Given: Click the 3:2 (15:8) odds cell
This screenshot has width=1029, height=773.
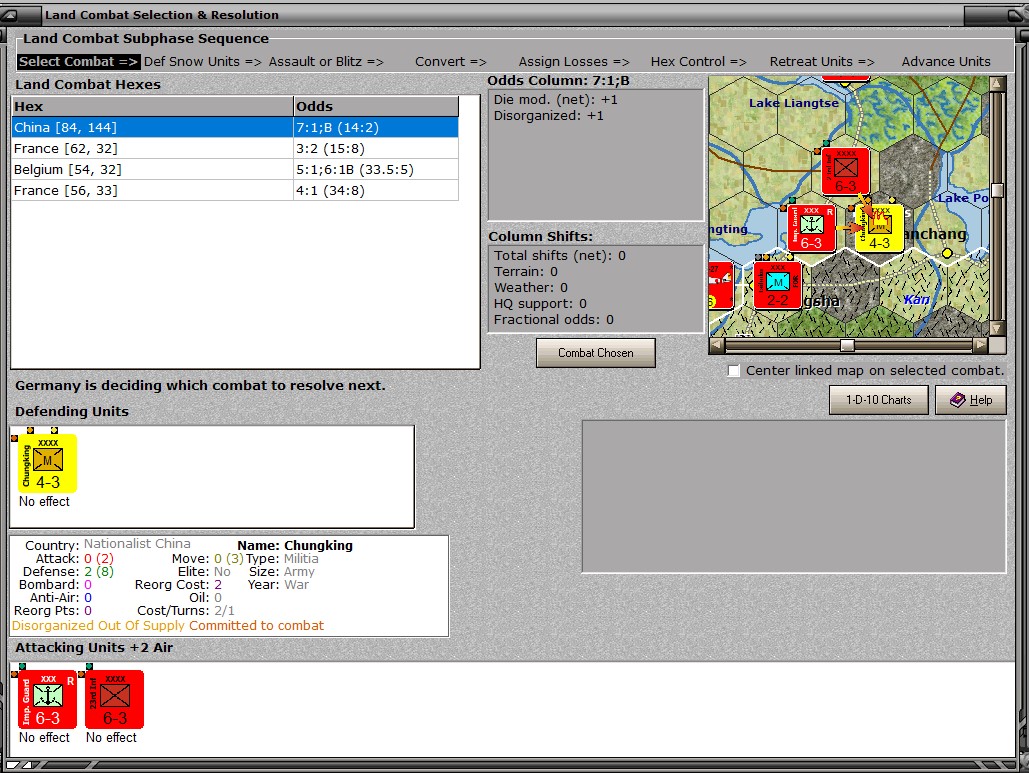Looking at the screenshot, I should pos(375,148).
